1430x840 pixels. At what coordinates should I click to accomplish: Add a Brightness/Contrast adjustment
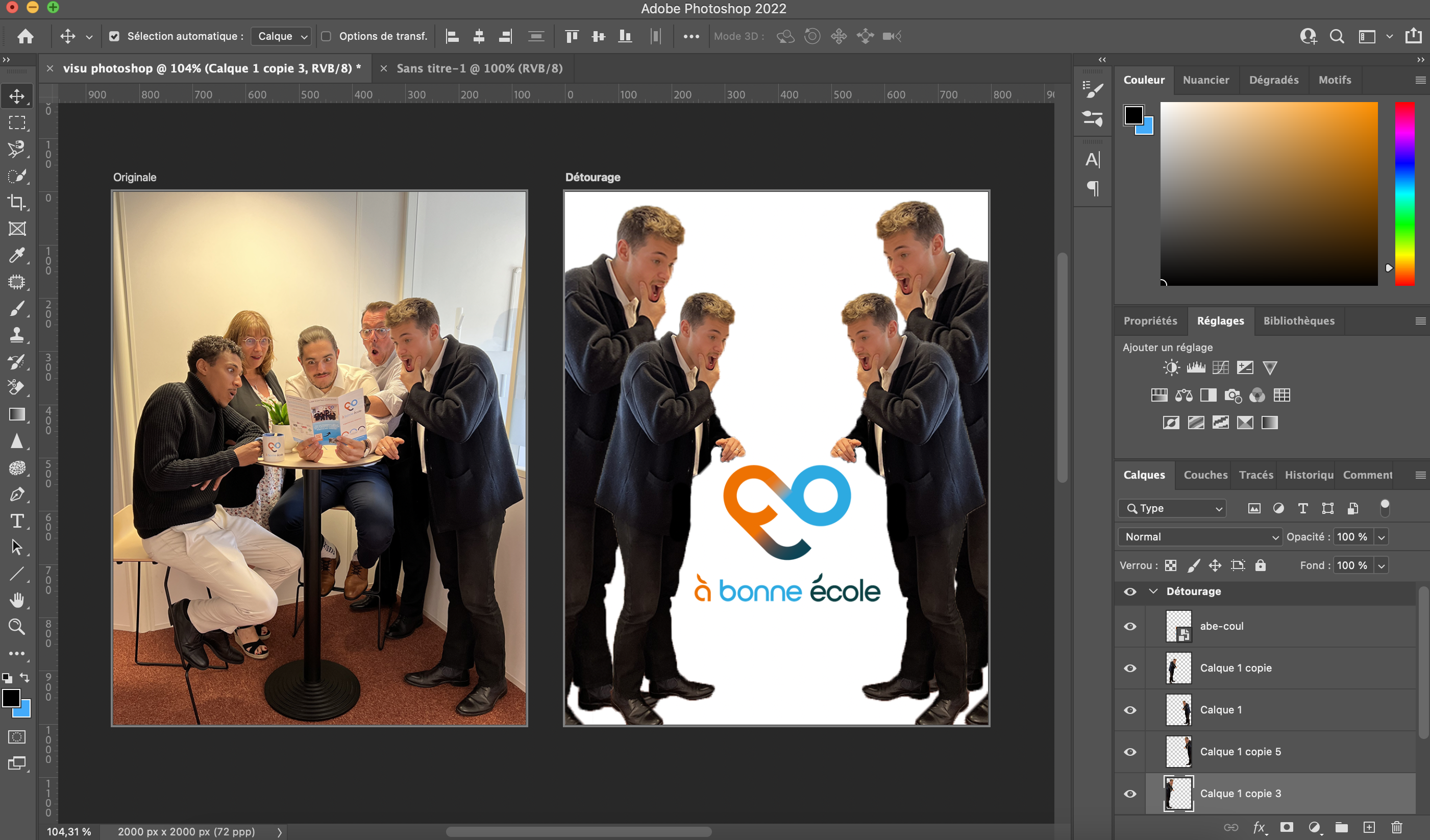coord(1171,368)
